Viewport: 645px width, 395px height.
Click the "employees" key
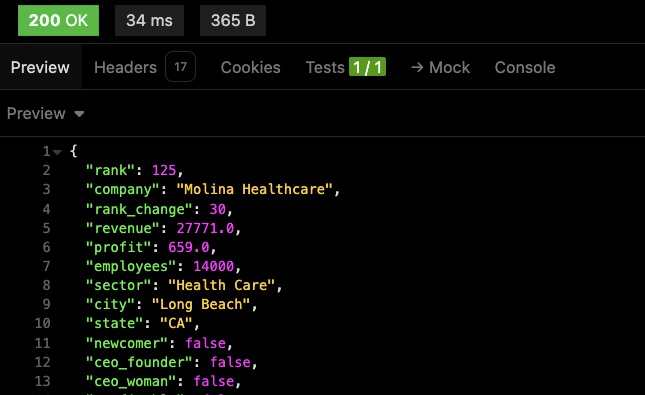pyautogui.click(x=131, y=266)
